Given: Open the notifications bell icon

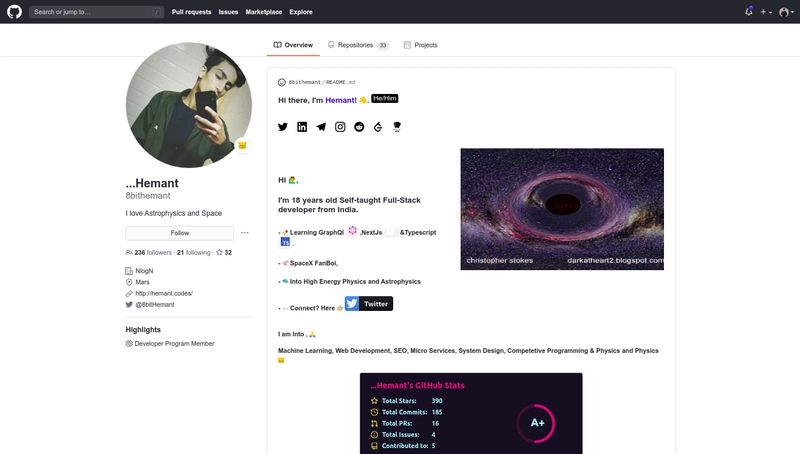Looking at the screenshot, I should tap(748, 11).
